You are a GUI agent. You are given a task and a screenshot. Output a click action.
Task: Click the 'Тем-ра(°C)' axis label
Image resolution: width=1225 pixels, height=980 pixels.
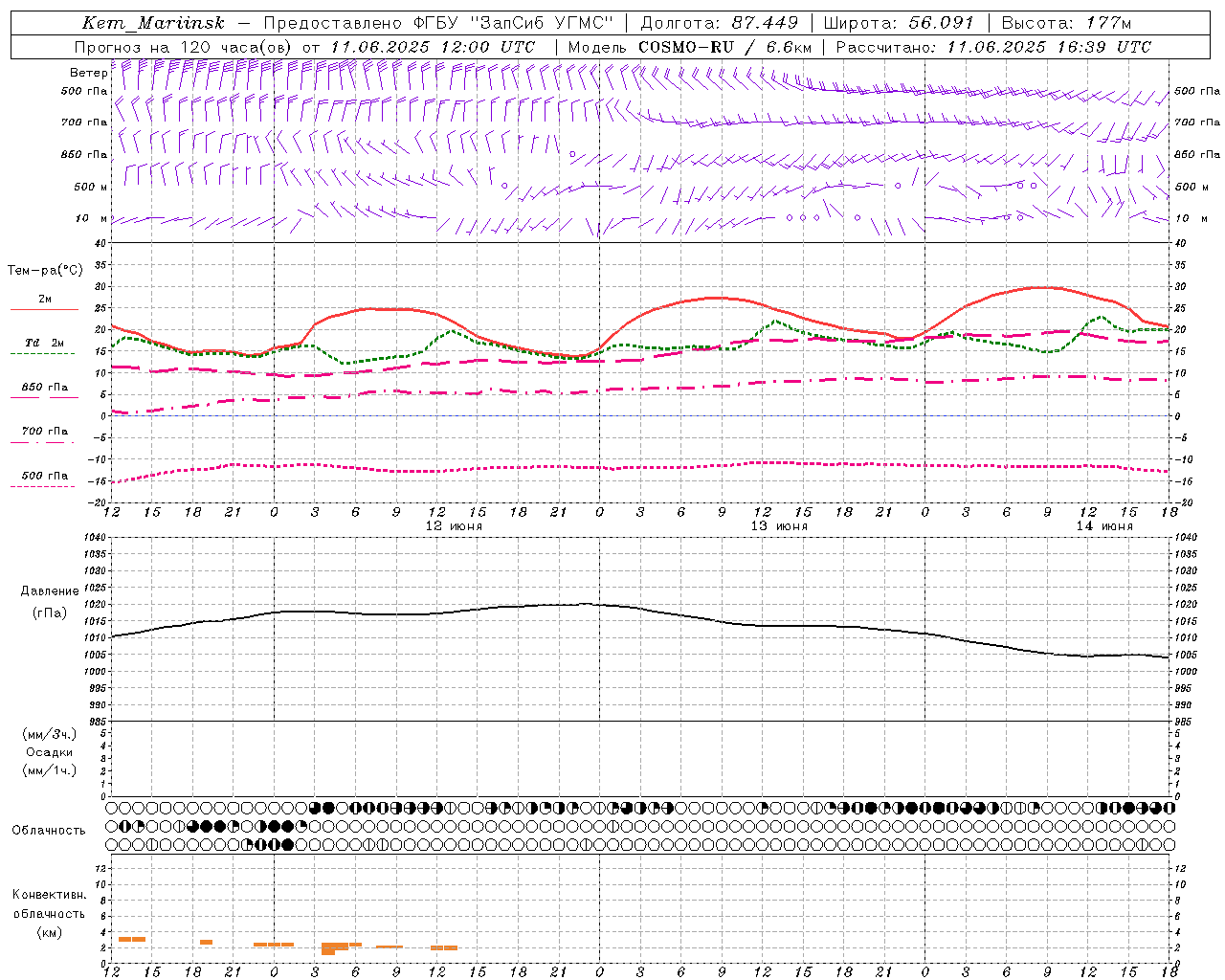[45, 271]
